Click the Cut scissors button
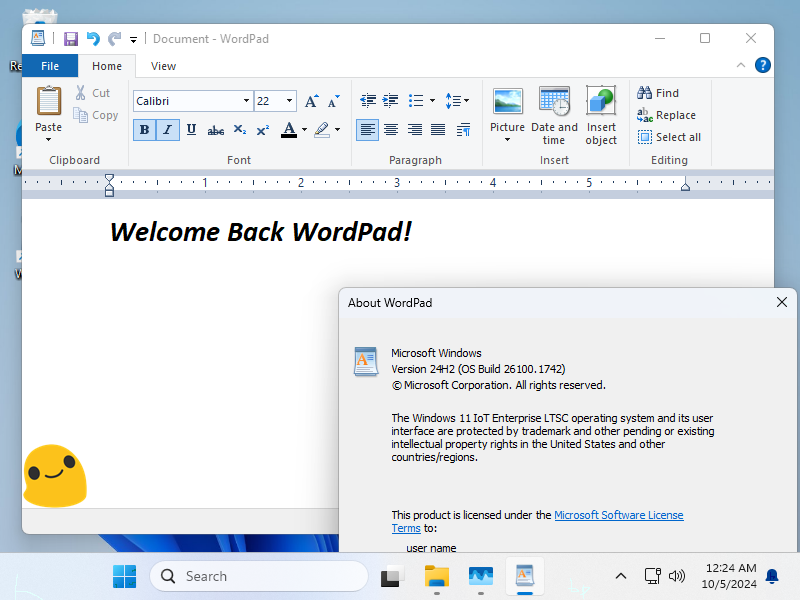Image resolution: width=800 pixels, height=600 pixels. click(x=93, y=93)
